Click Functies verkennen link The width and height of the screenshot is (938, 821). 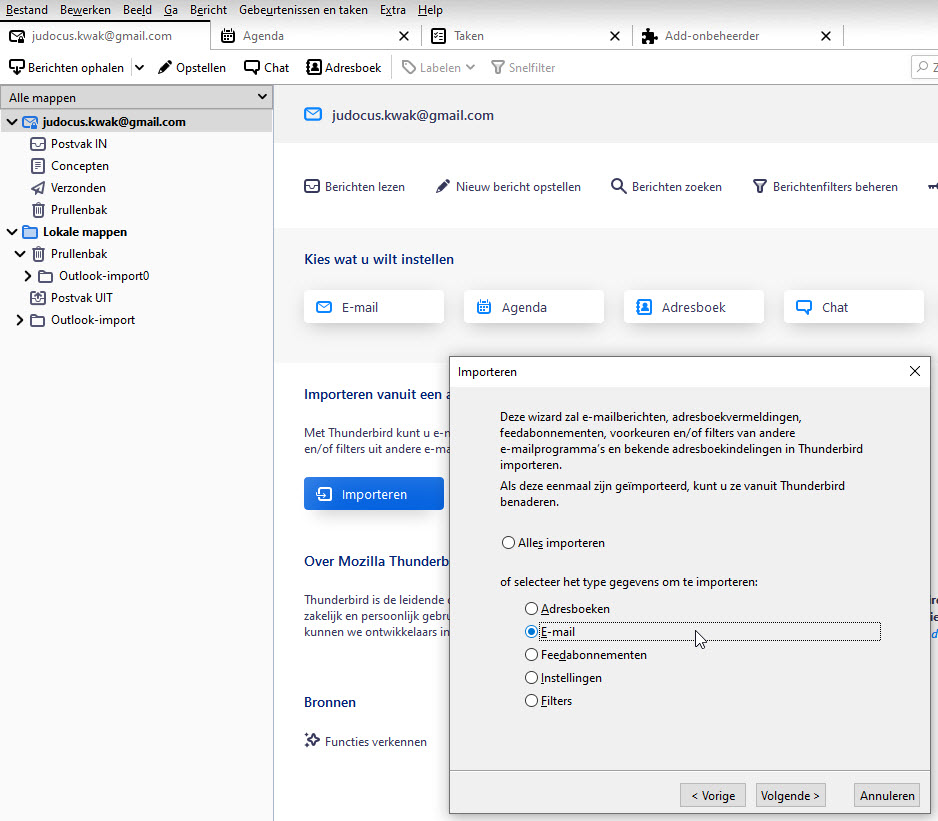pyautogui.click(x=366, y=741)
